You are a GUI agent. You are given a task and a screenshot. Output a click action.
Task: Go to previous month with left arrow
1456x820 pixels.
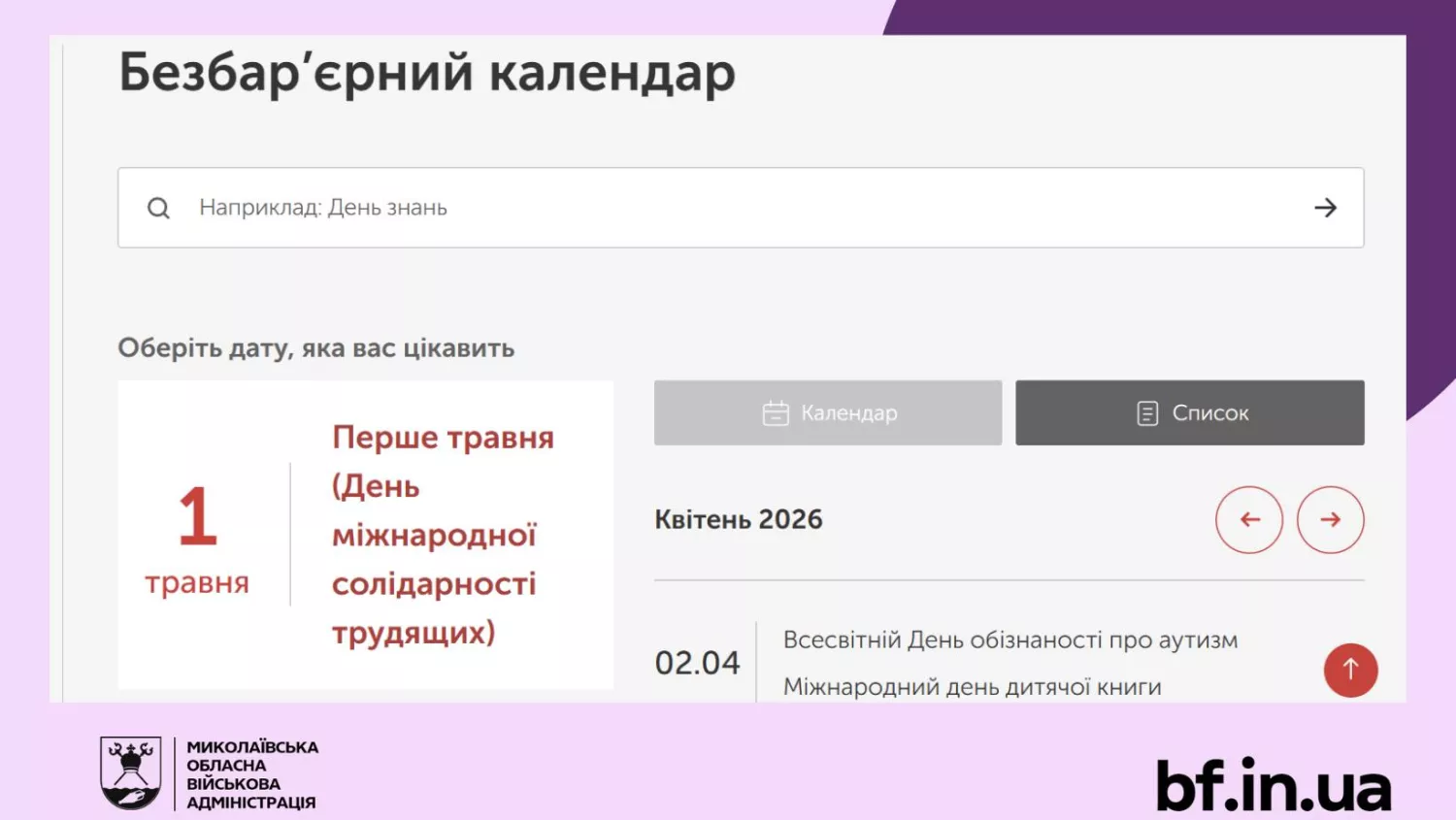pyautogui.click(x=1249, y=520)
